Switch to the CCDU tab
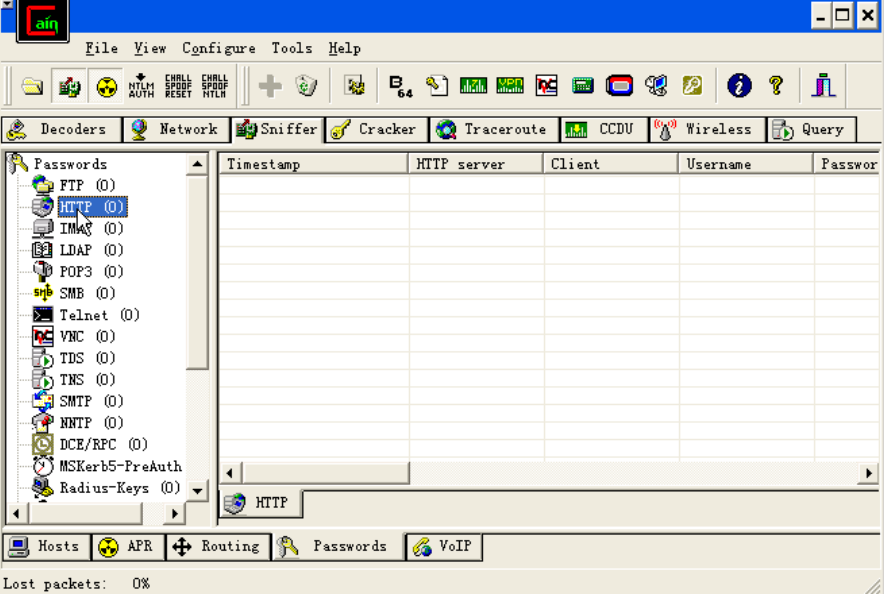 tap(604, 130)
